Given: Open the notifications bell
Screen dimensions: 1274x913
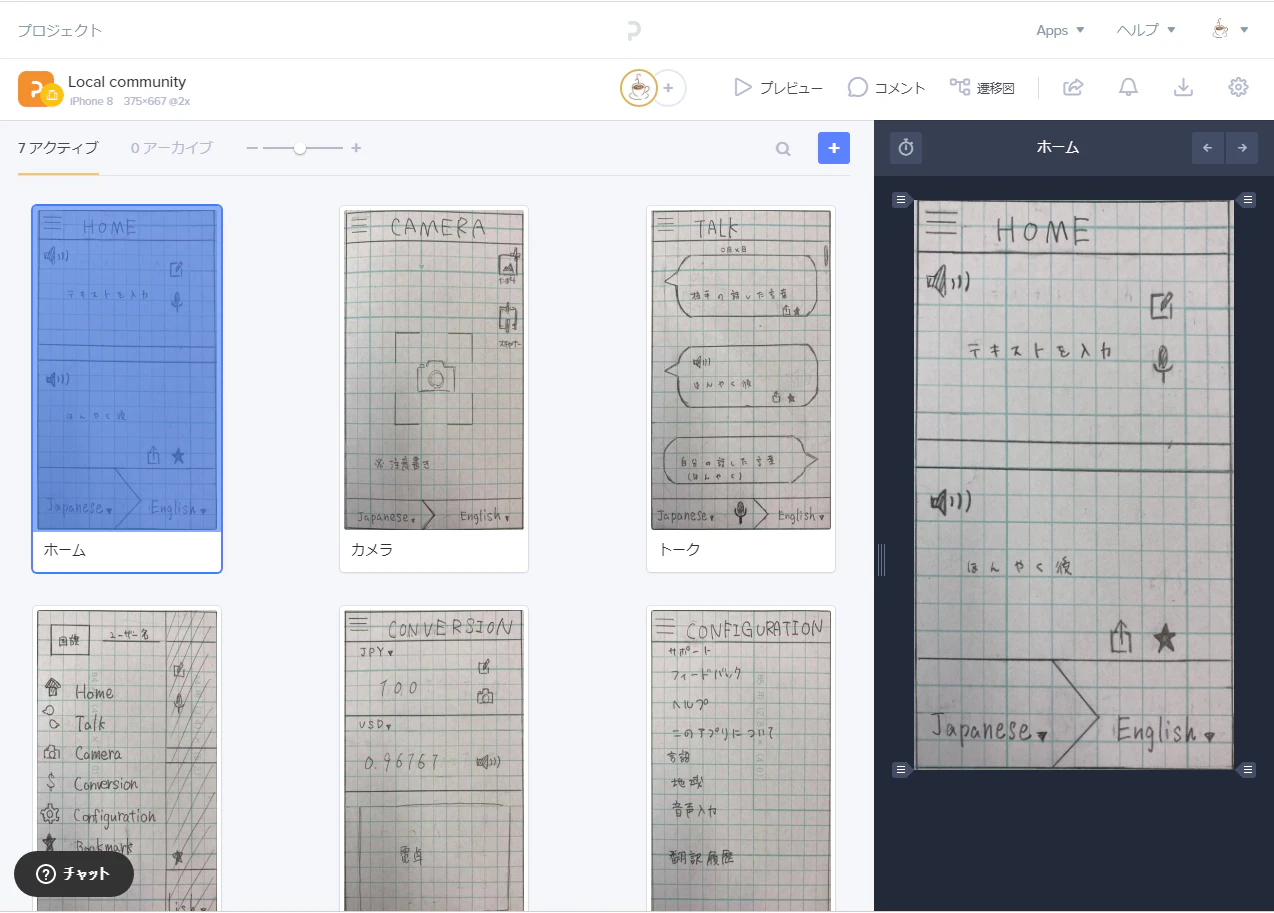Looking at the screenshot, I should [x=1128, y=88].
